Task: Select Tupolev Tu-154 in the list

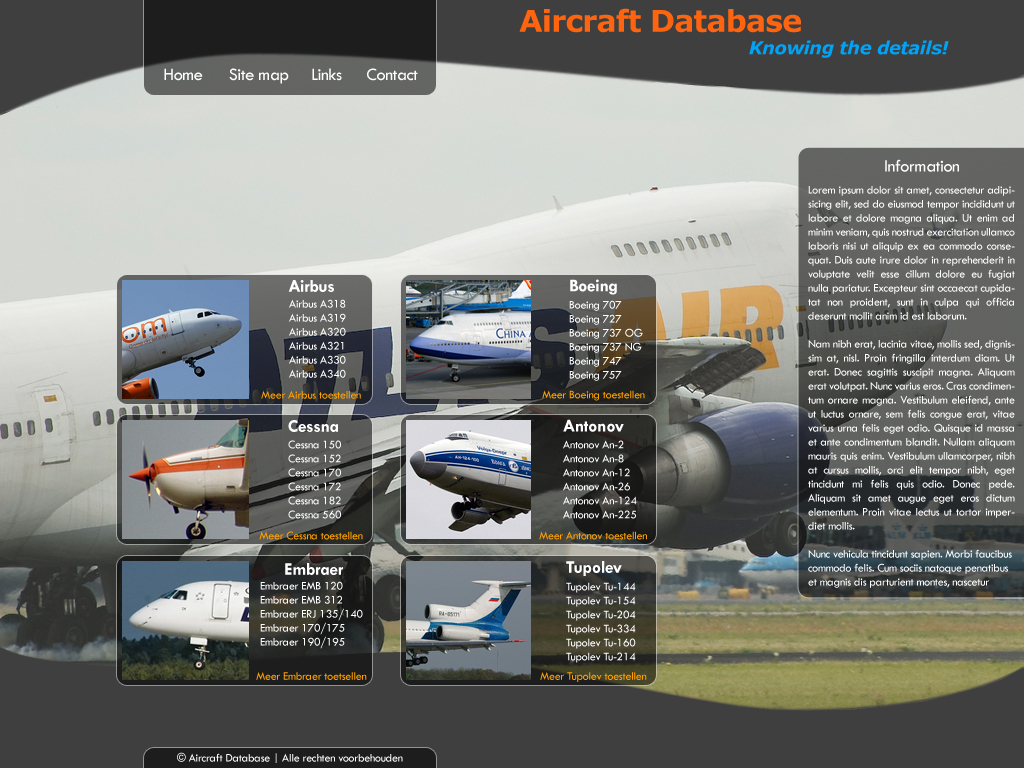Action: pos(600,601)
